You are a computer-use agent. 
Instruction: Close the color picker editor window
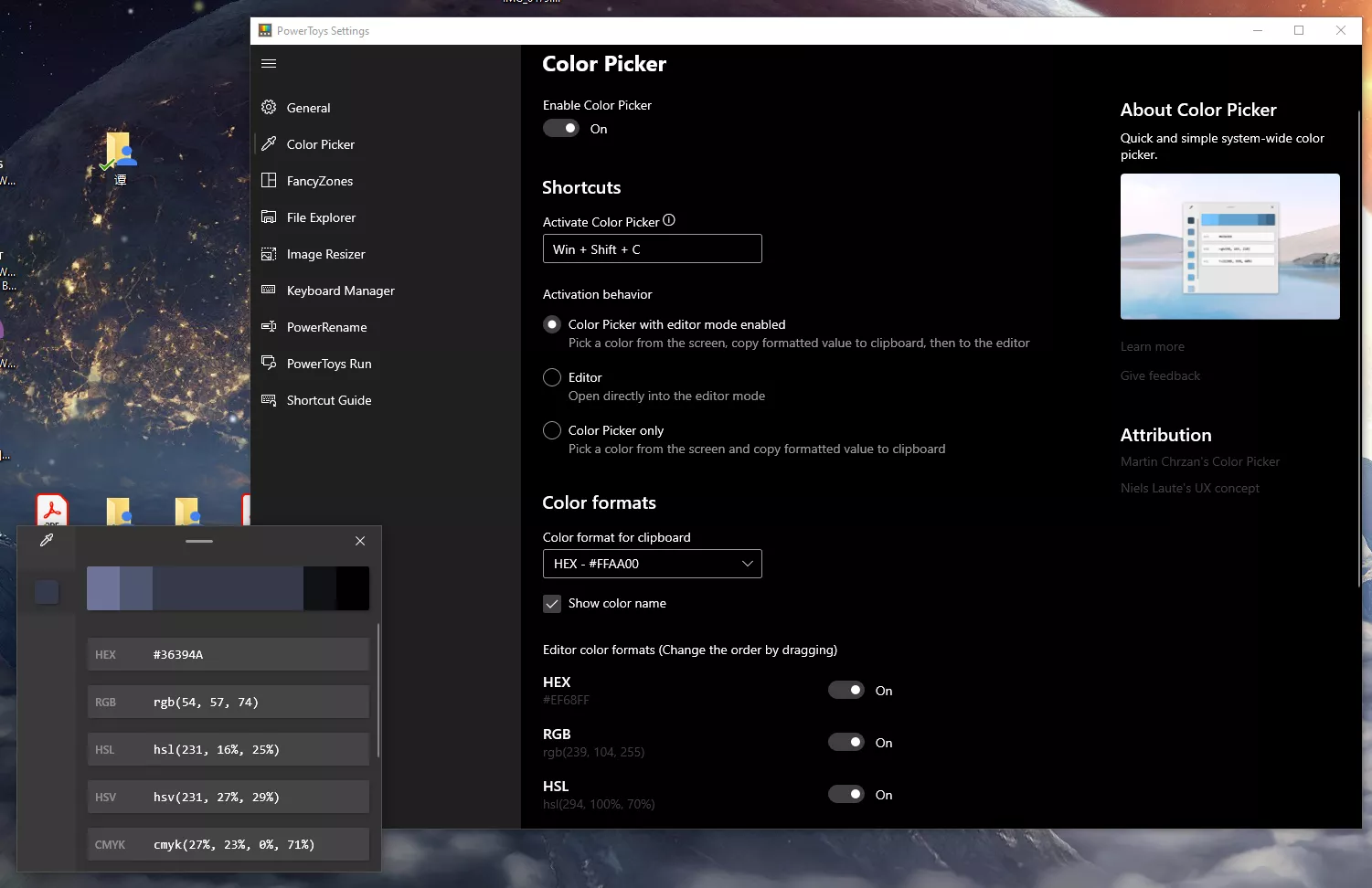360,541
